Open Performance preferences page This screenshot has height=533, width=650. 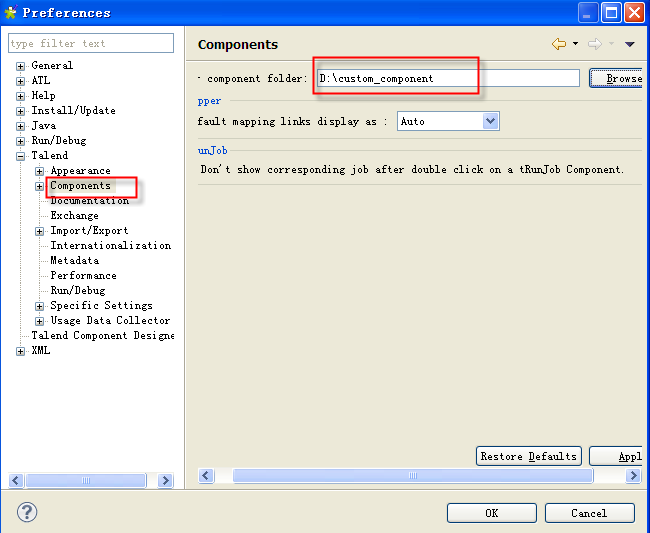[83, 275]
